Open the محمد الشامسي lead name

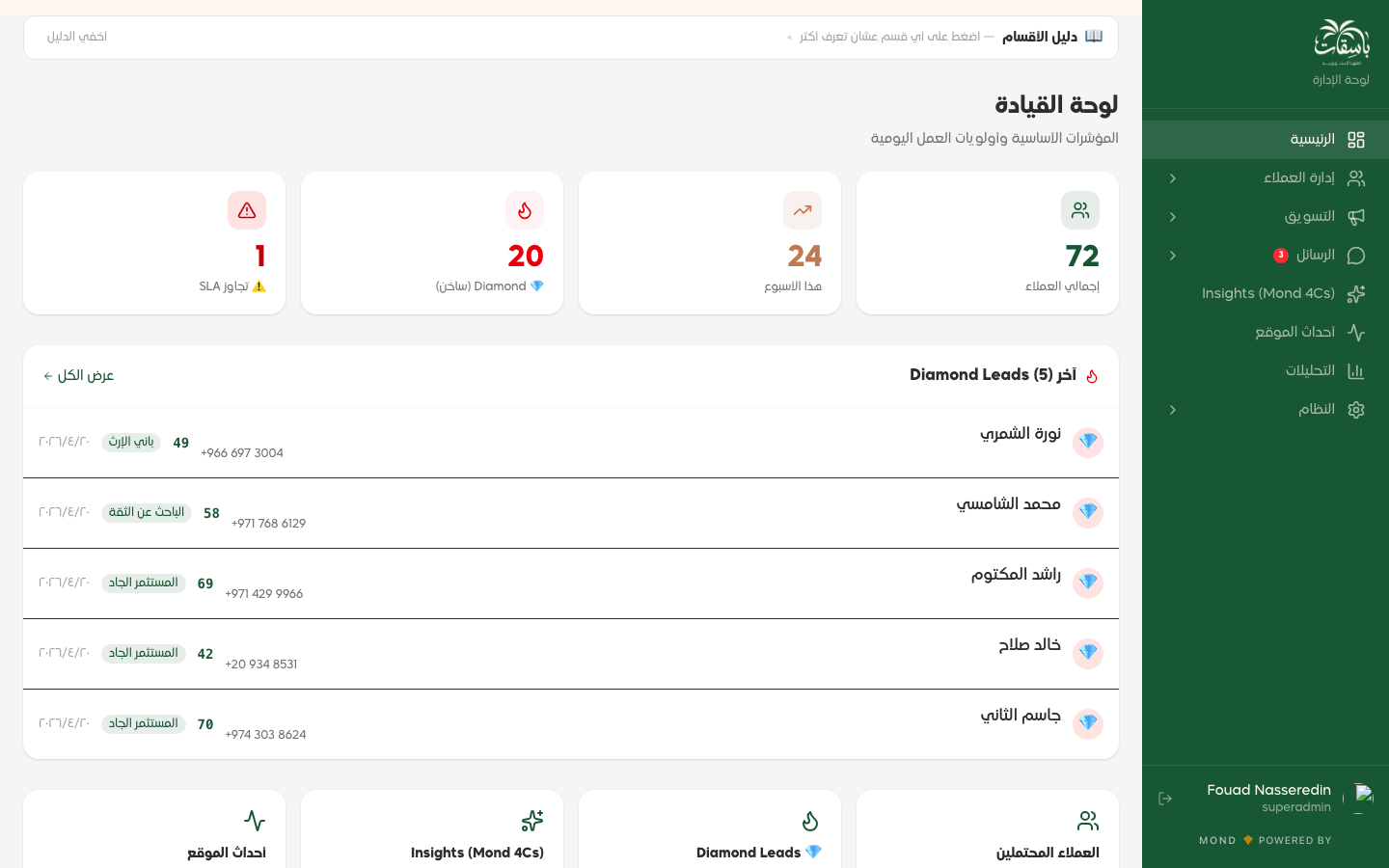click(1009, 504)
